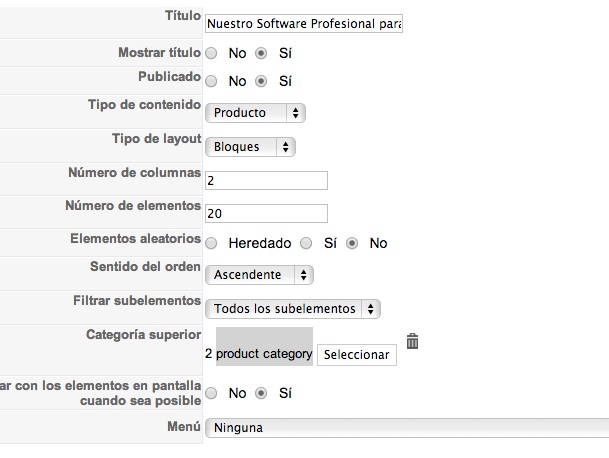Select No for Mostrar título
Image resolution: width=609 pixels, height=458 pixels.
212,53
